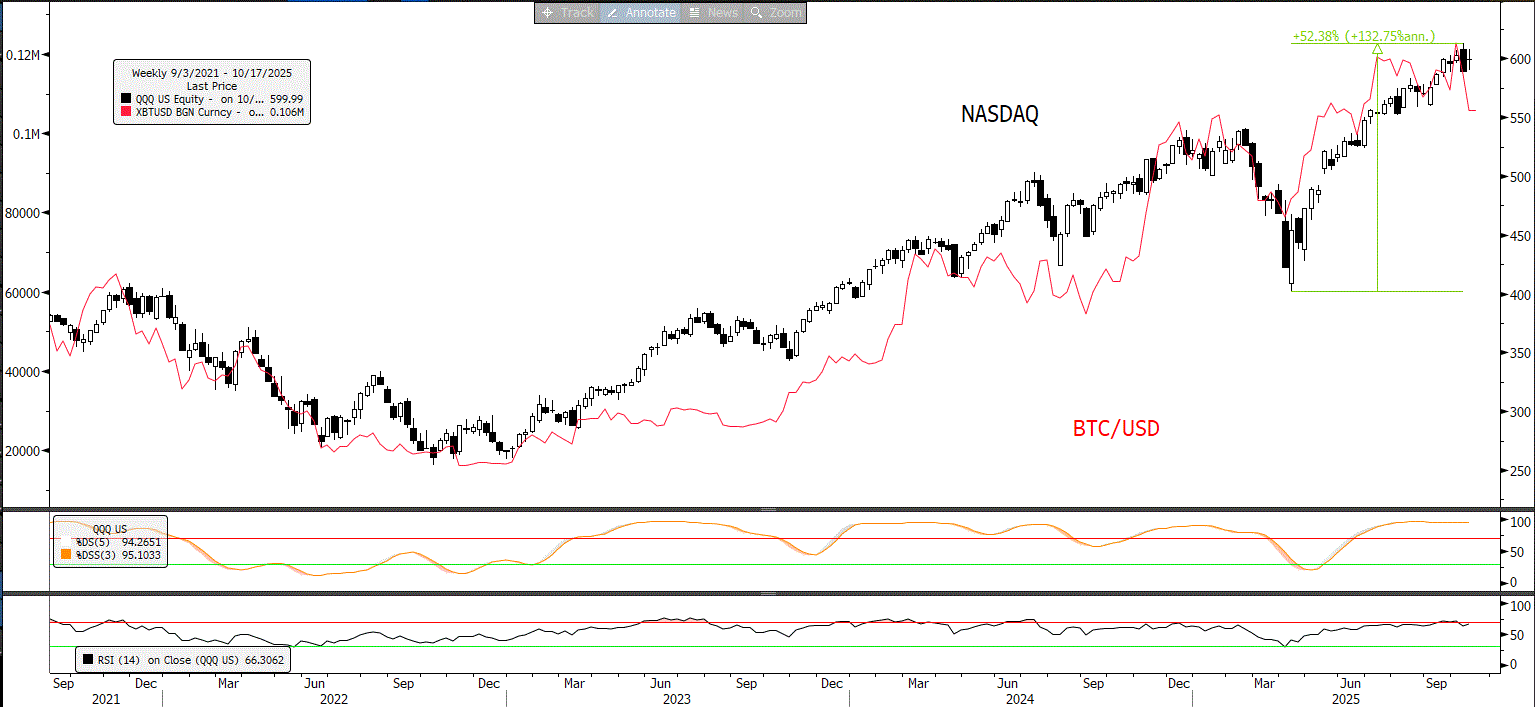Click the orange %DSS(3) legend swatch
The width and height of the screenshot is (1535, 707).
pos(66,553)
